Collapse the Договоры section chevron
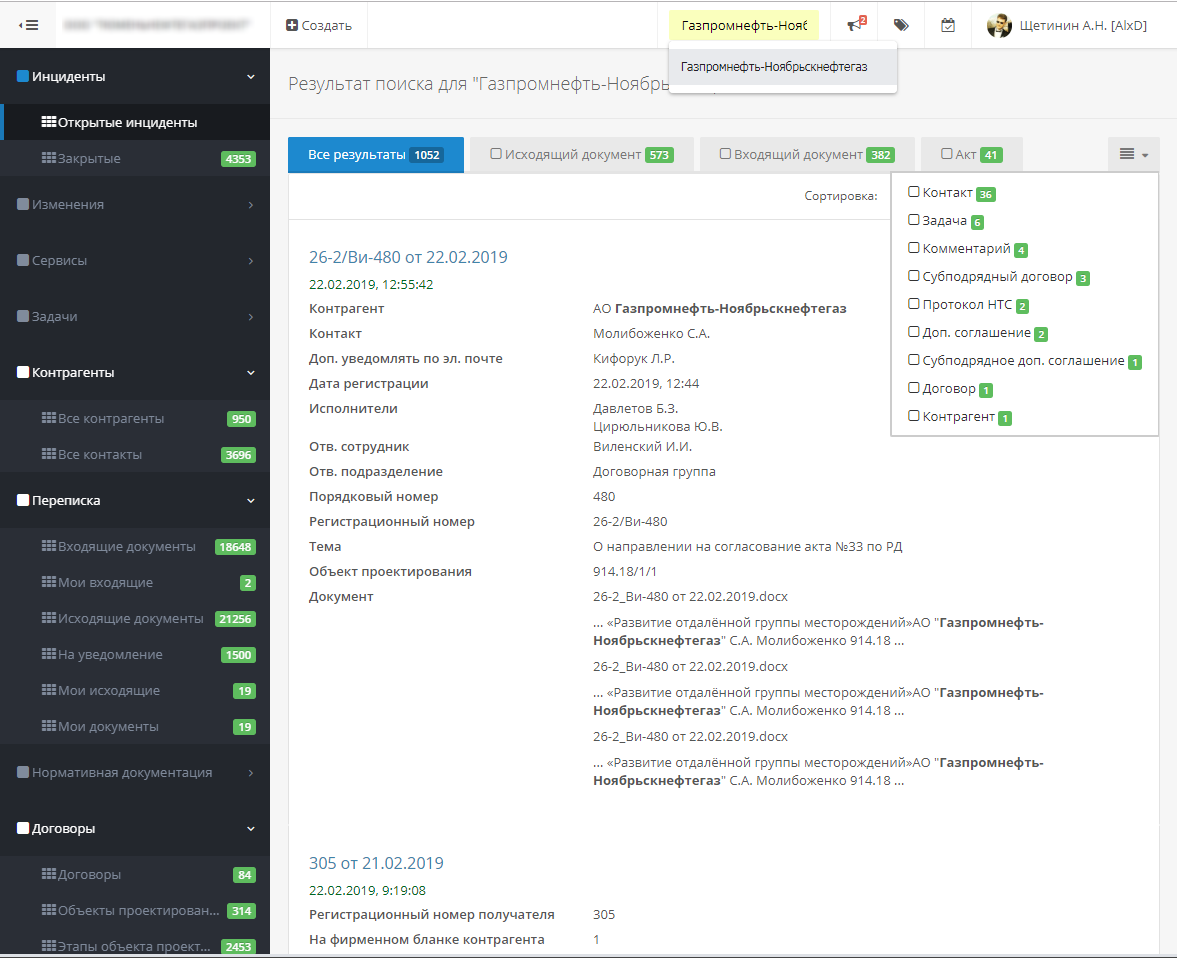Screen dimensions: 1177x958 pos(251,829)
